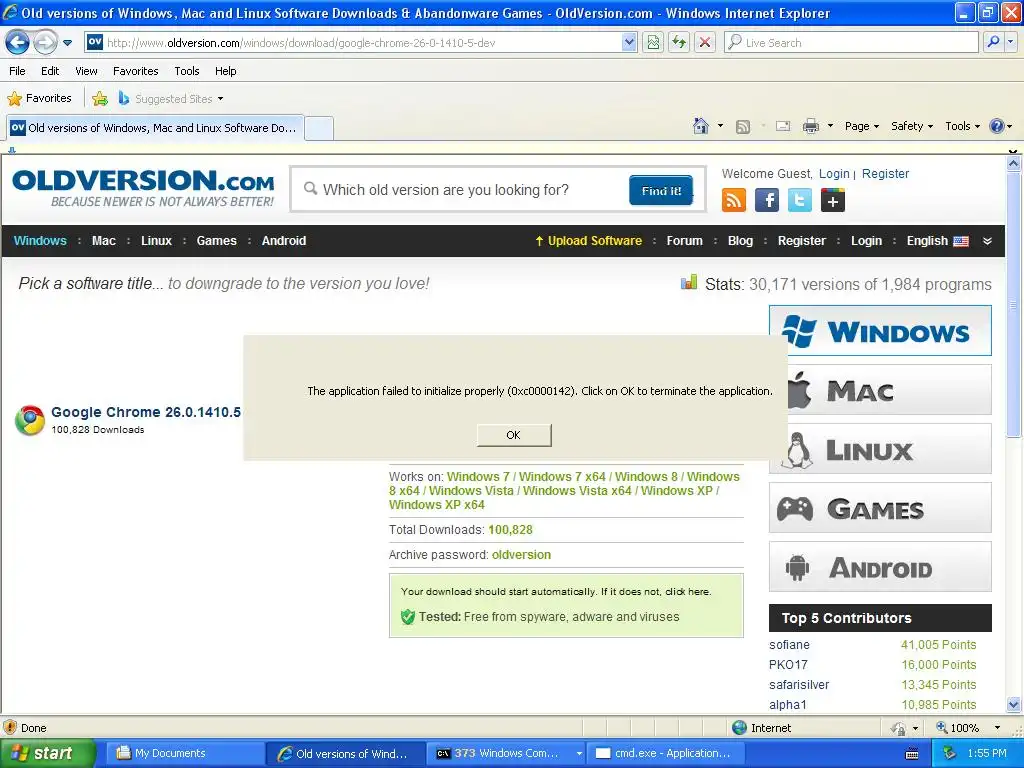
Task: Click the Live Search input box
Action: [850, 43]
